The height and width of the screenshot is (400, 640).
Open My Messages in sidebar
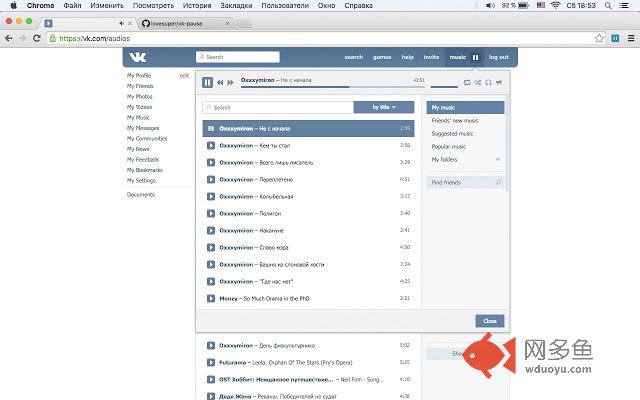(143, 128)
